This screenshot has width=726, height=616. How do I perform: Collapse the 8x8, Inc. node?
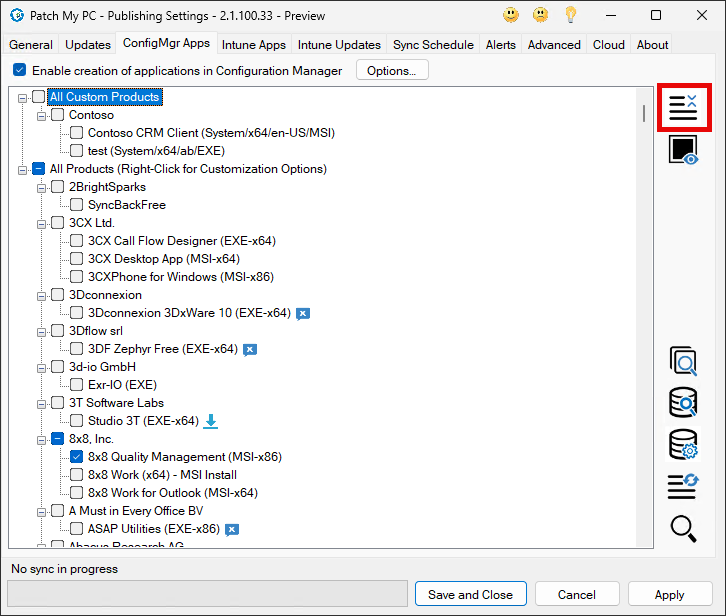pyautogui.click(x=42, y=439)
